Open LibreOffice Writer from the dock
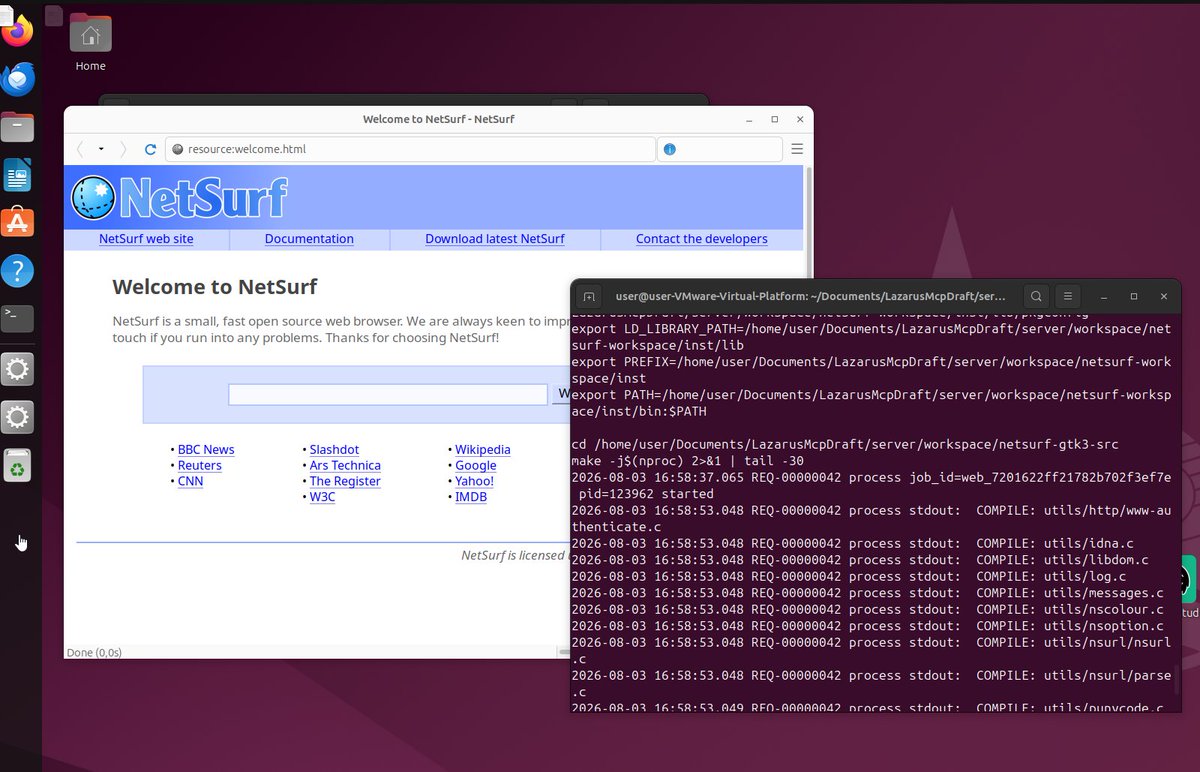Screen dimensions: 1200x772 18,175
